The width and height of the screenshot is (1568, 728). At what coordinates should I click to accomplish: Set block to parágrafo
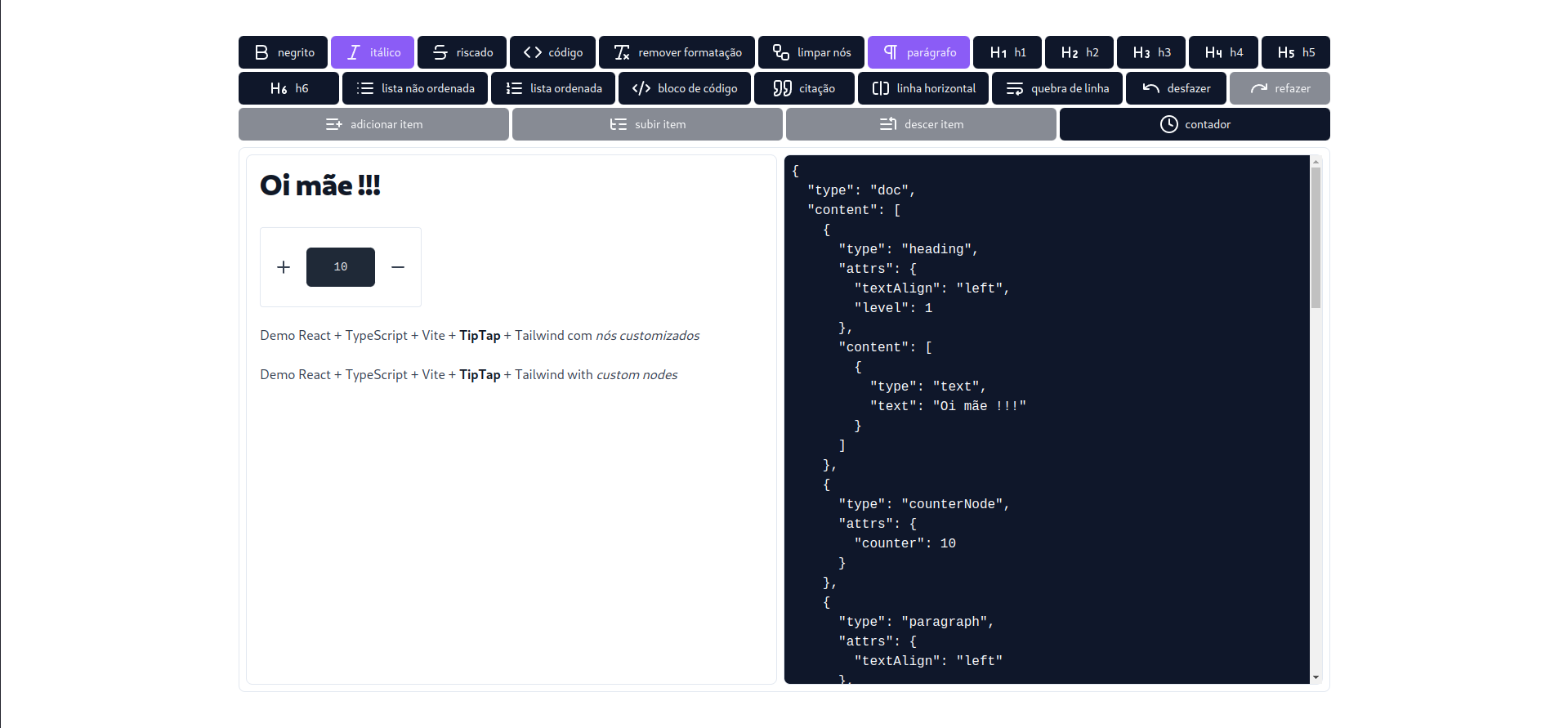tap(918, 52)
